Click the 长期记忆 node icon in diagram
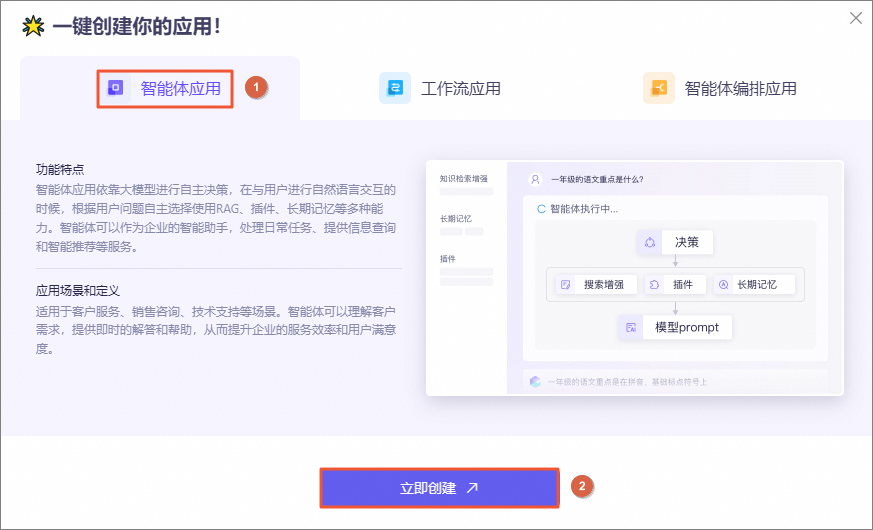This screenshot has width=873, height=530. click(x=723, y=284)
